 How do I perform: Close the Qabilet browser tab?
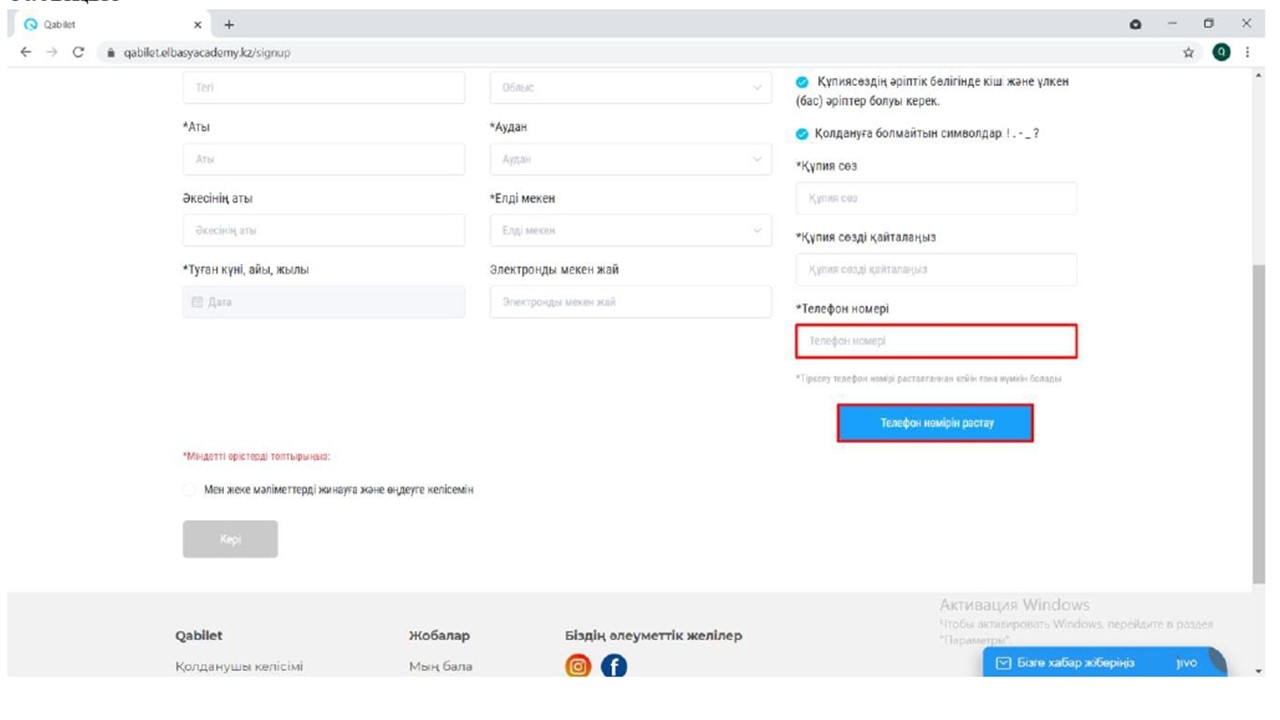coord(197,24)
